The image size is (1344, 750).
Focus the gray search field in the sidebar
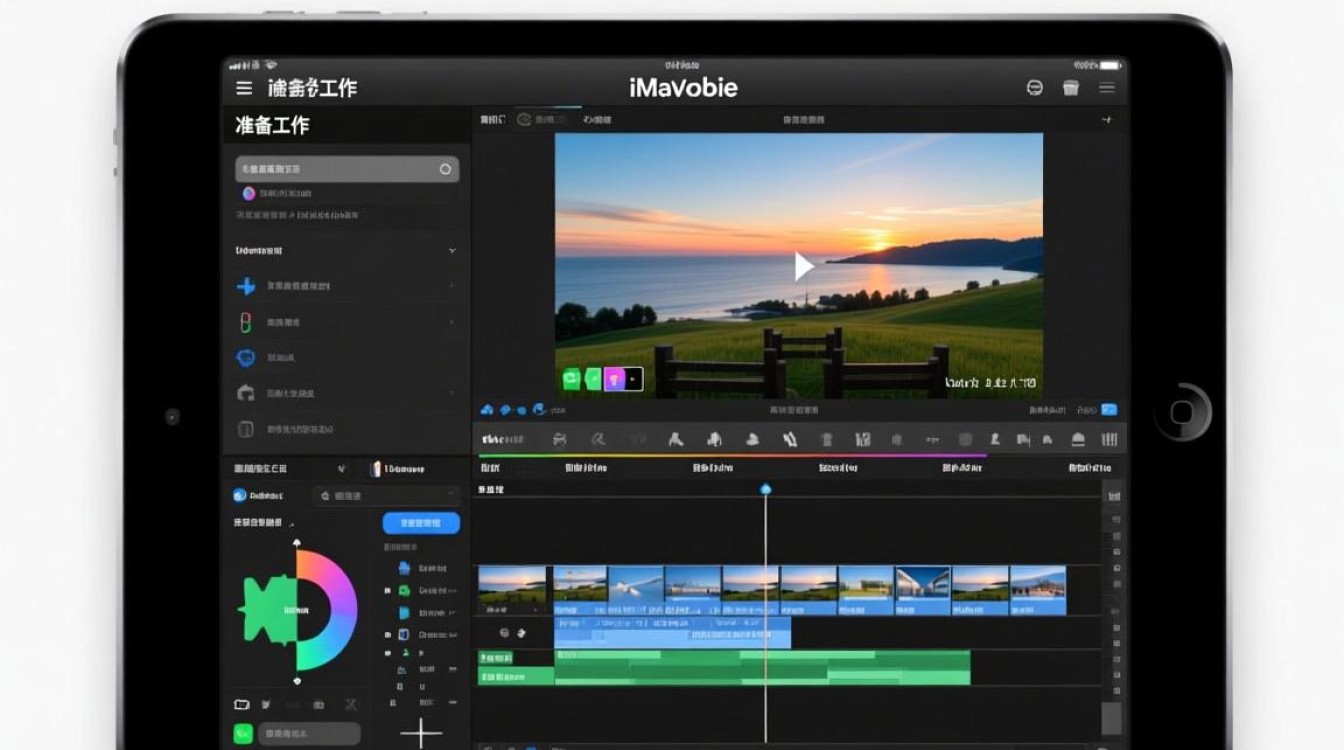tap(347, 169)
